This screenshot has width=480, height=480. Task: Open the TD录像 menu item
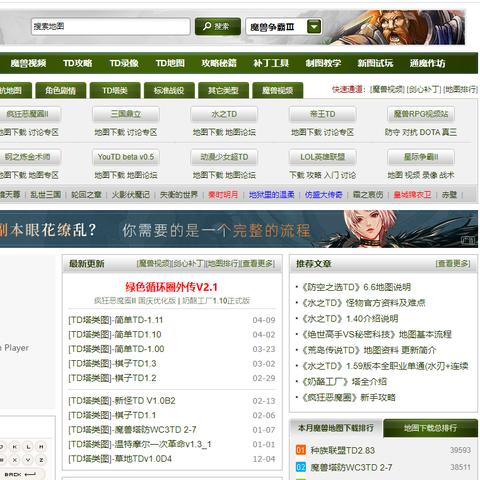click(124, 63)
